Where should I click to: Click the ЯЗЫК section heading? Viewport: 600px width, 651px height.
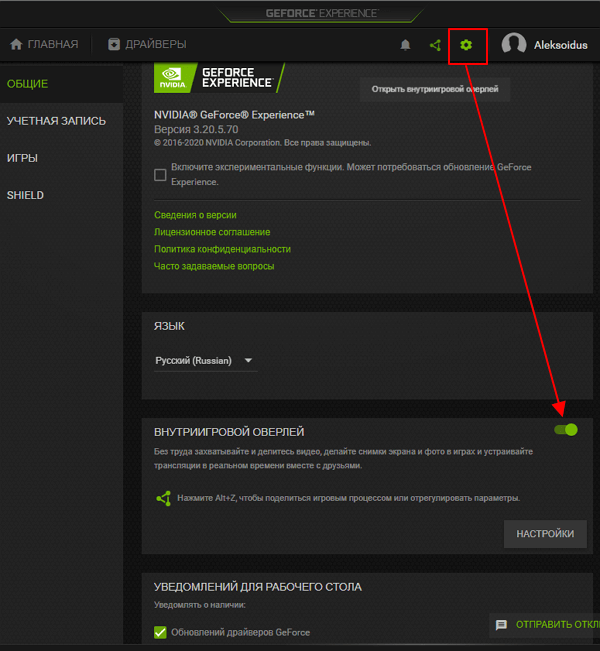(x=169, y=326)
